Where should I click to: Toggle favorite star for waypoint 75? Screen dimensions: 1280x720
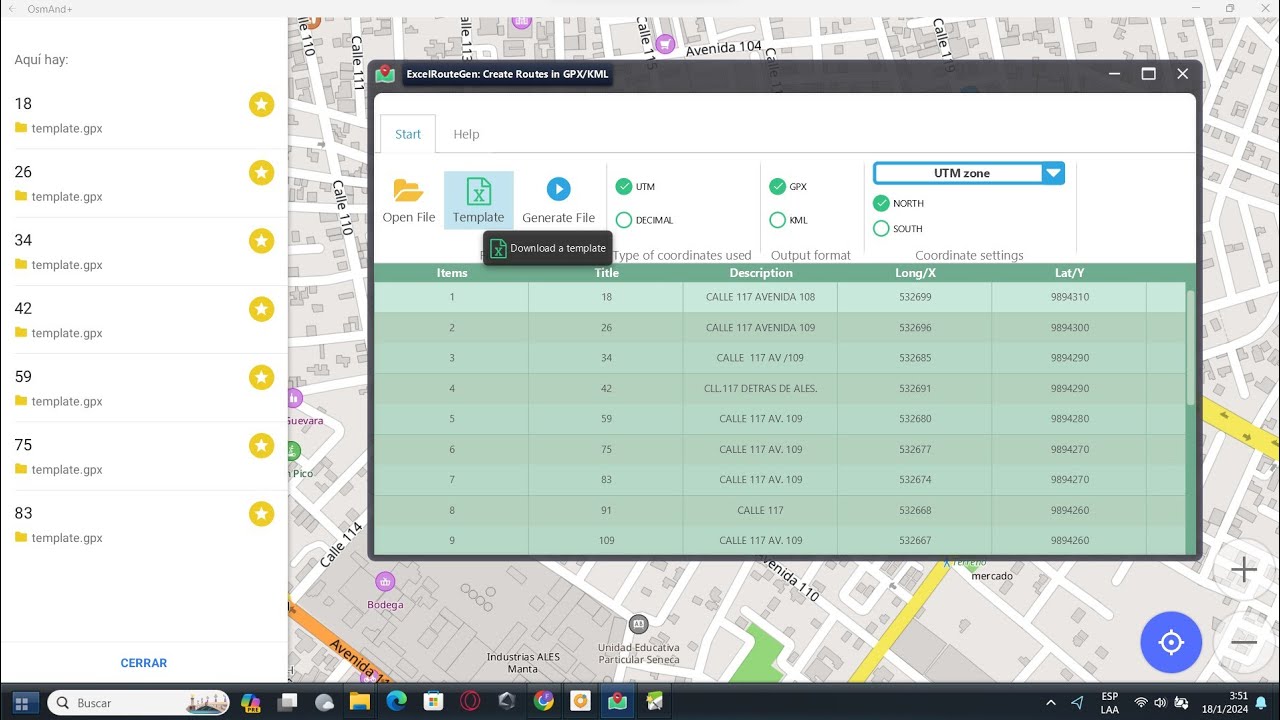261,445
